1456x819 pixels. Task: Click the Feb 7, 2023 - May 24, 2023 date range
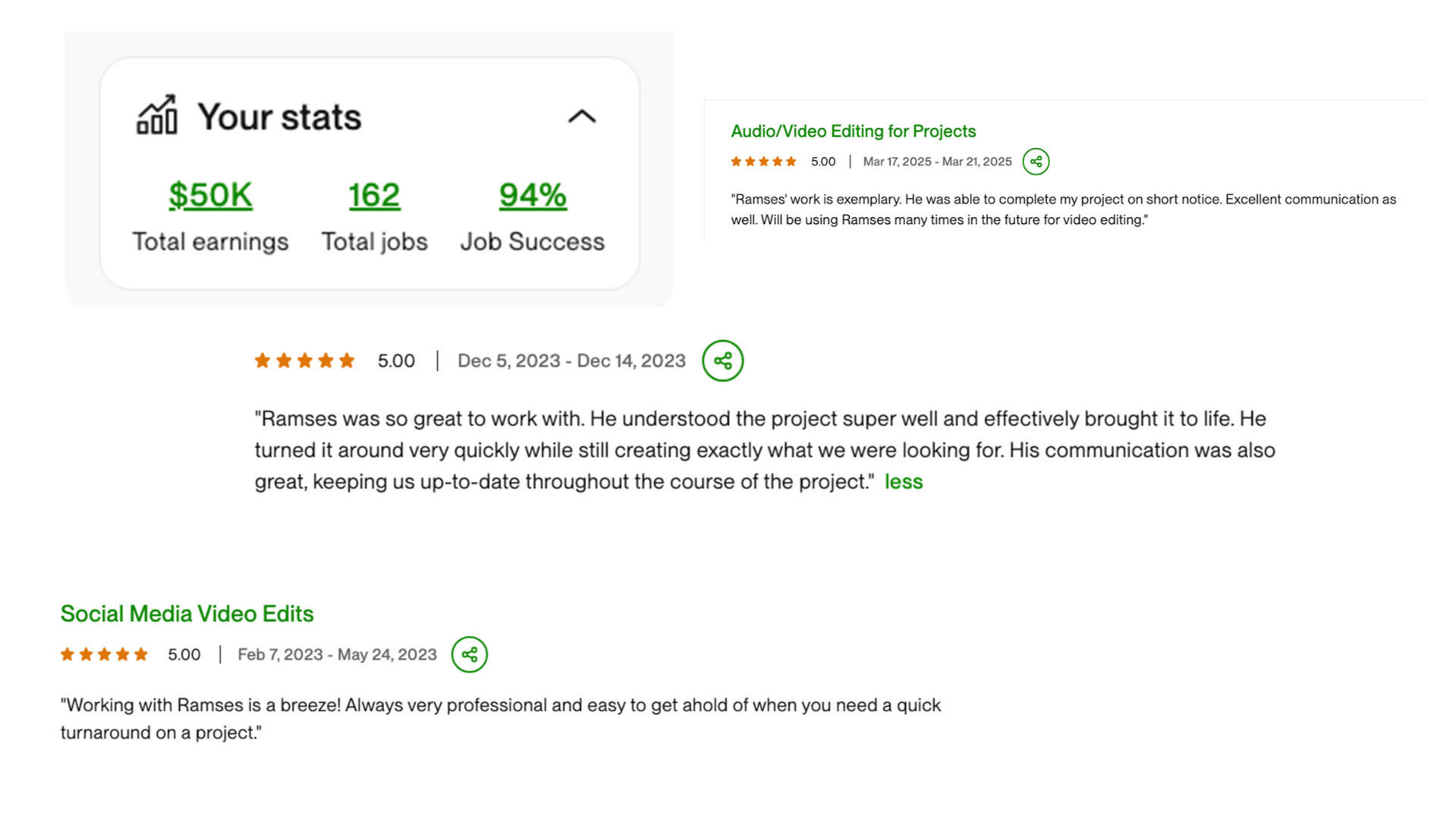pos(337,654)
